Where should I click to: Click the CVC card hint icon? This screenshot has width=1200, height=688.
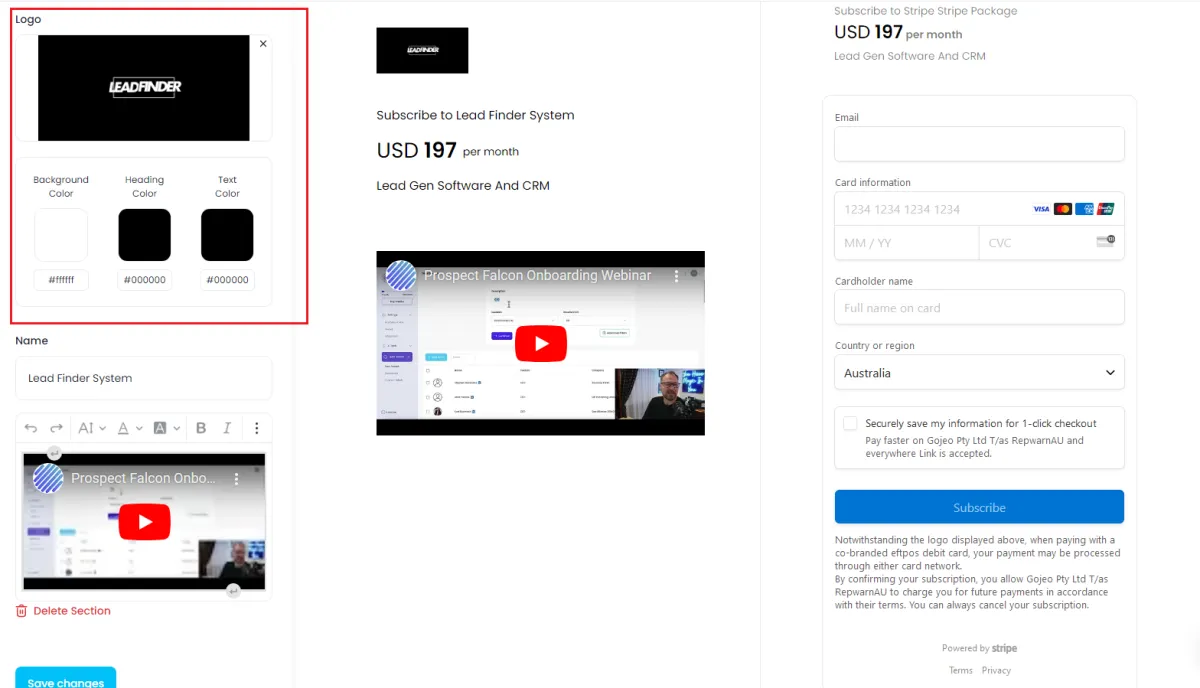pos(1105,241)
